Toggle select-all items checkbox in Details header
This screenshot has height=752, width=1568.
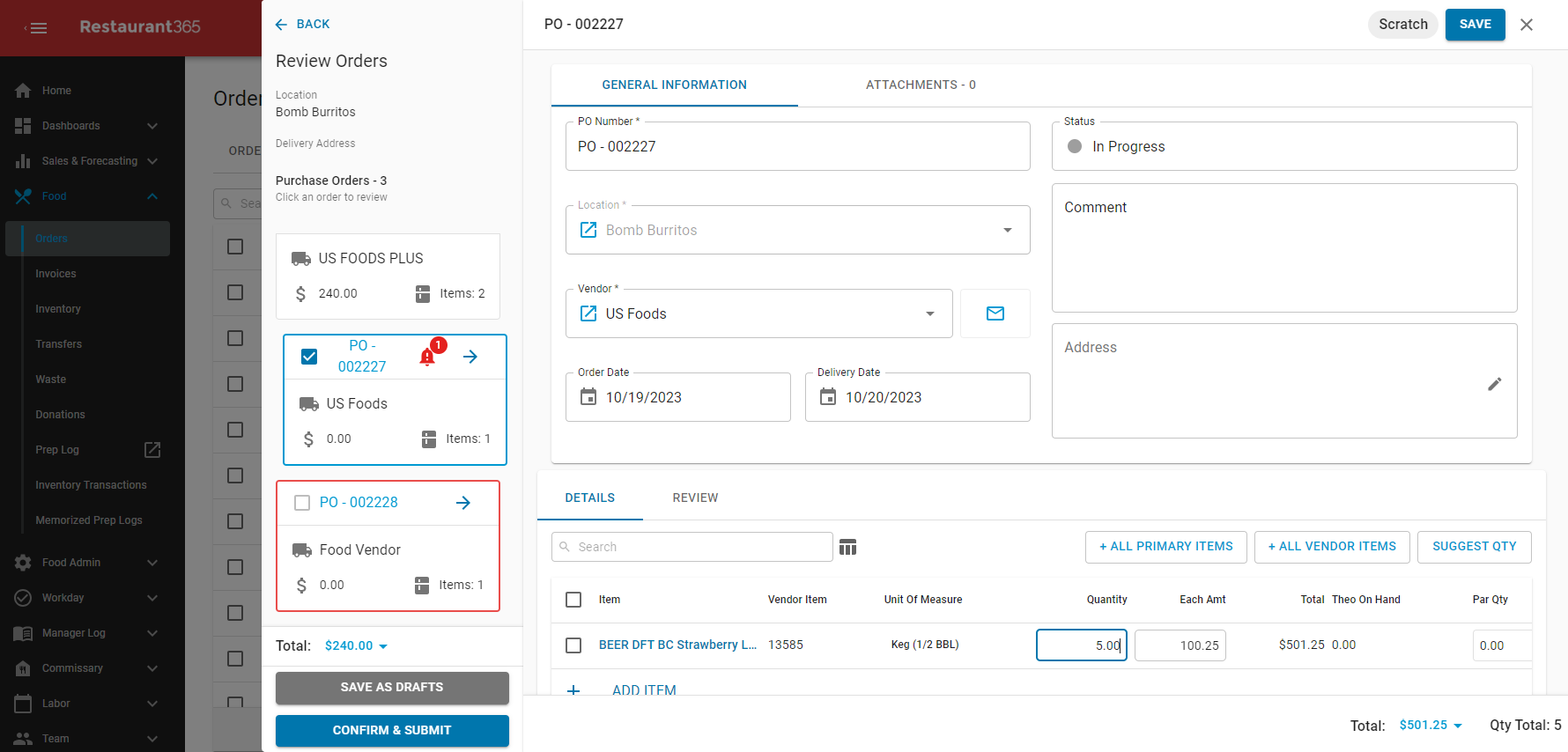coord(573,600)
